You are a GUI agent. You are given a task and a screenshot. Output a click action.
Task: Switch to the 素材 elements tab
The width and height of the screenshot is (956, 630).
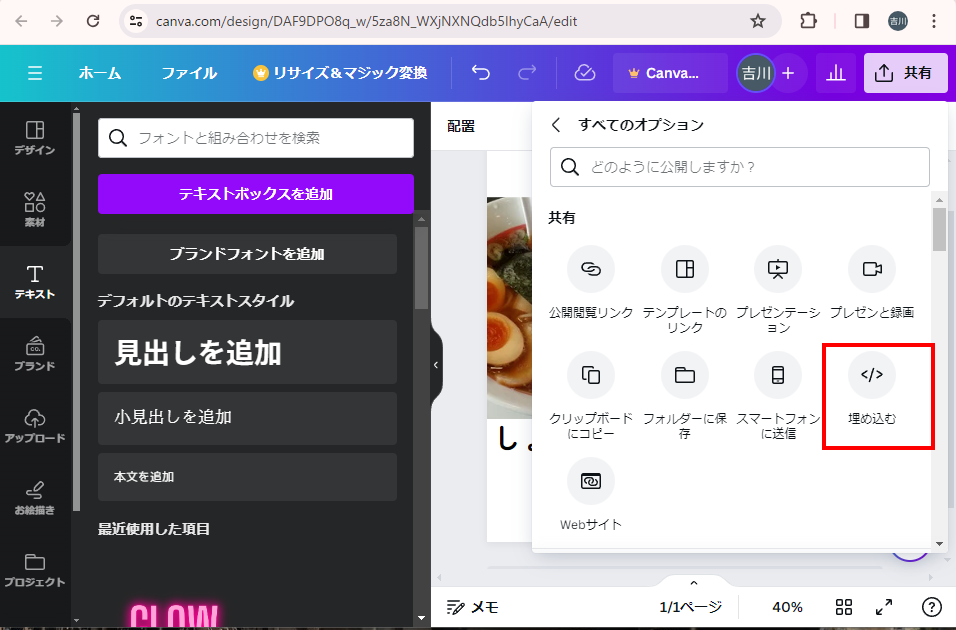[35, 210]
